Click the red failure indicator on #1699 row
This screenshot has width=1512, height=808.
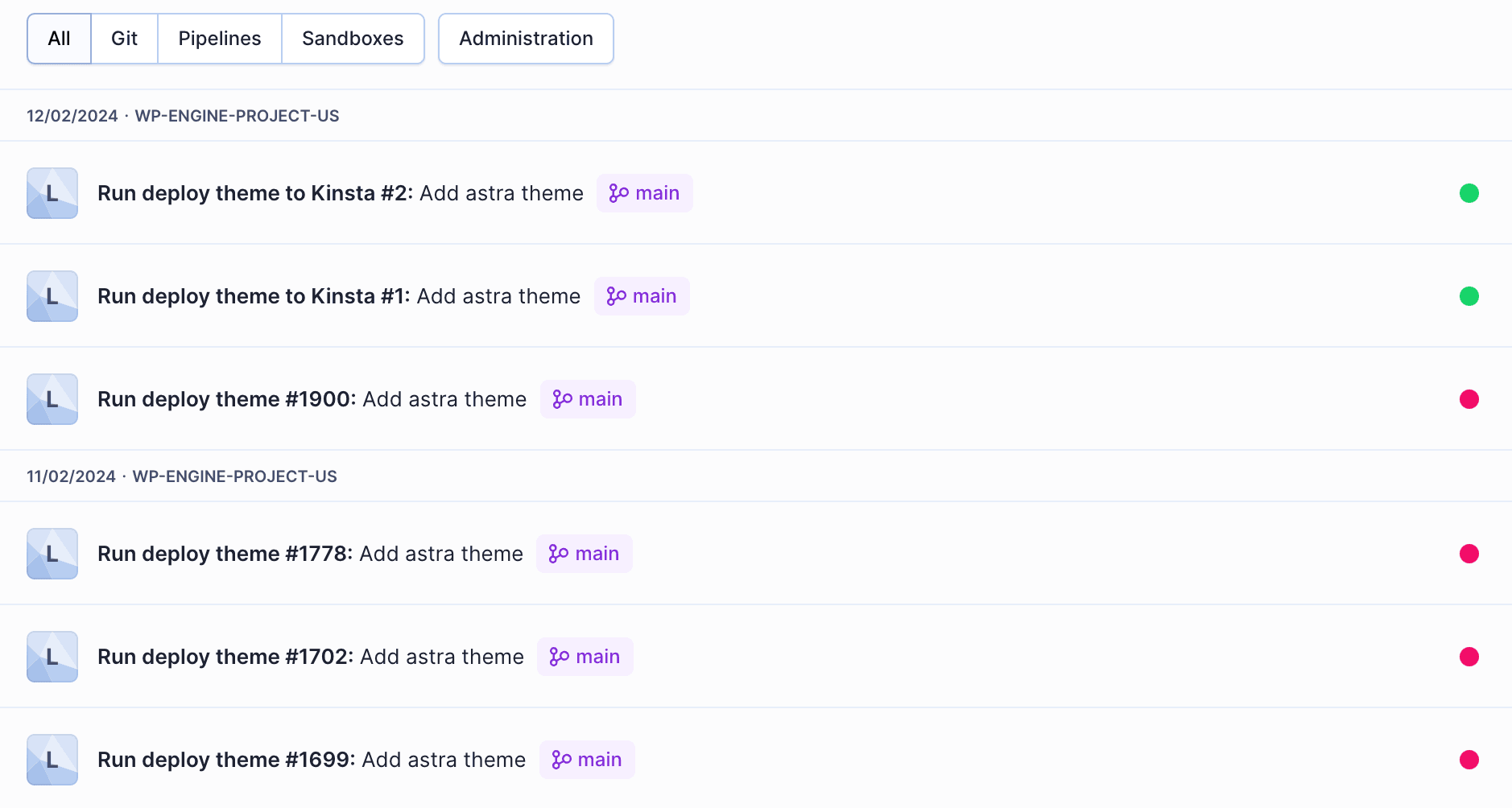(1471, 759)
